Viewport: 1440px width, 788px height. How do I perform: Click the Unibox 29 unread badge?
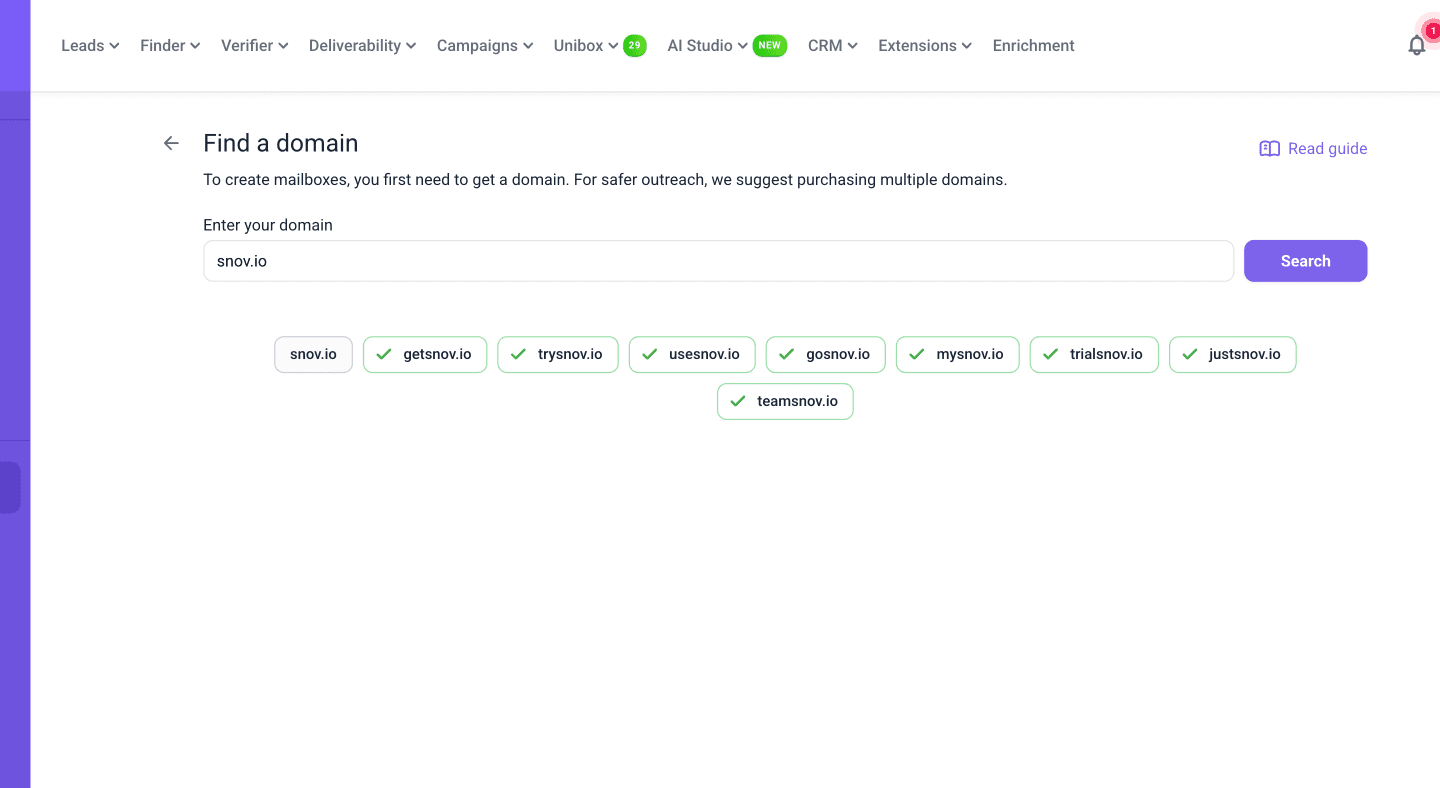[634, 45]
